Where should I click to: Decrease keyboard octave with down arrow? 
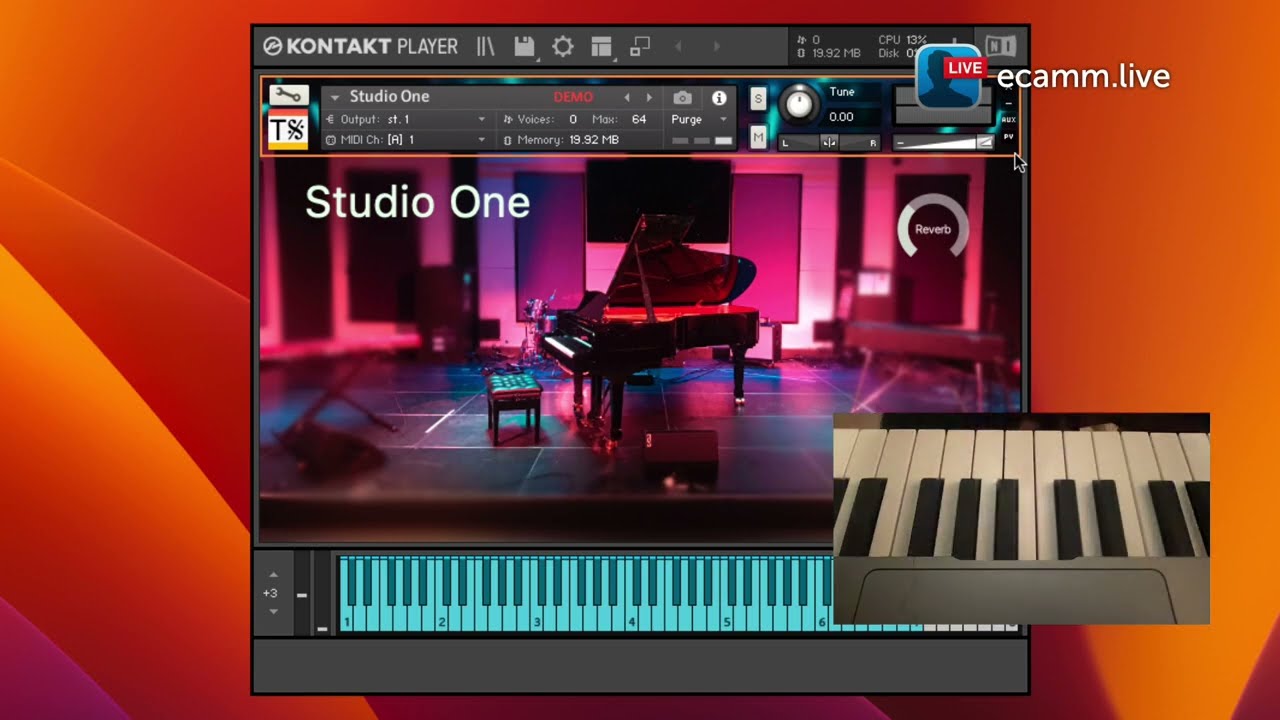click(x=272, y=611)
